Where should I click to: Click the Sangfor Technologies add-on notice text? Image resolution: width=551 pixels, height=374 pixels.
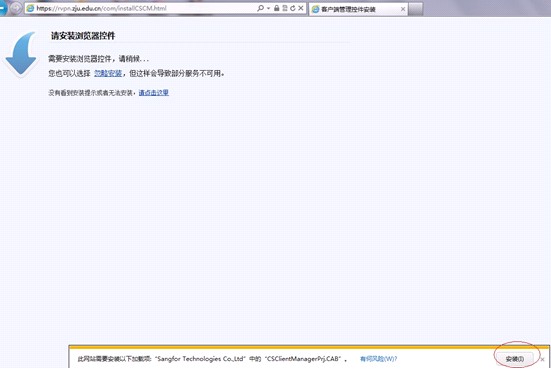click(x=213, y=359)
